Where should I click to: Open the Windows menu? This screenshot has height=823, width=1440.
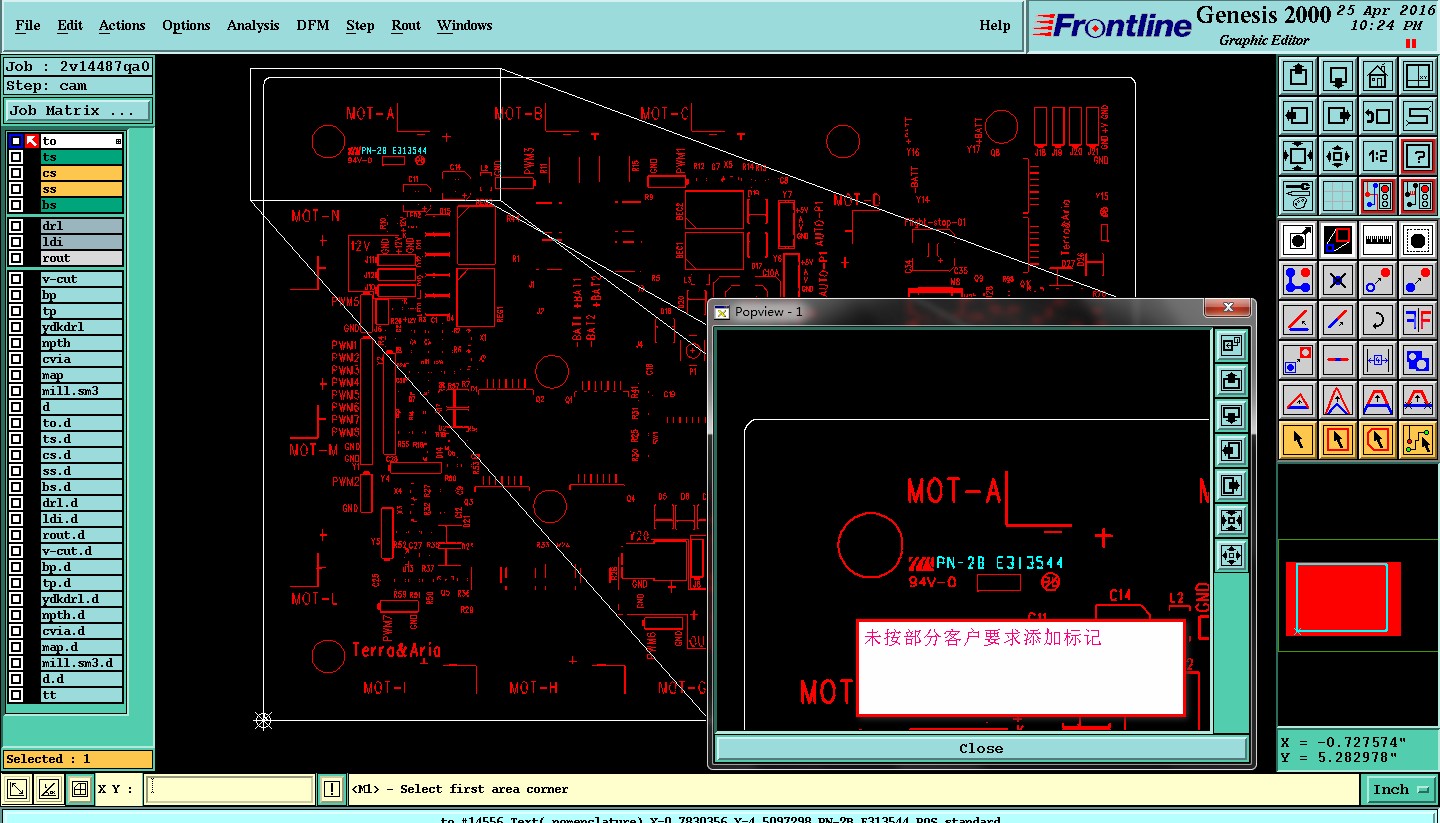[464, 25]
